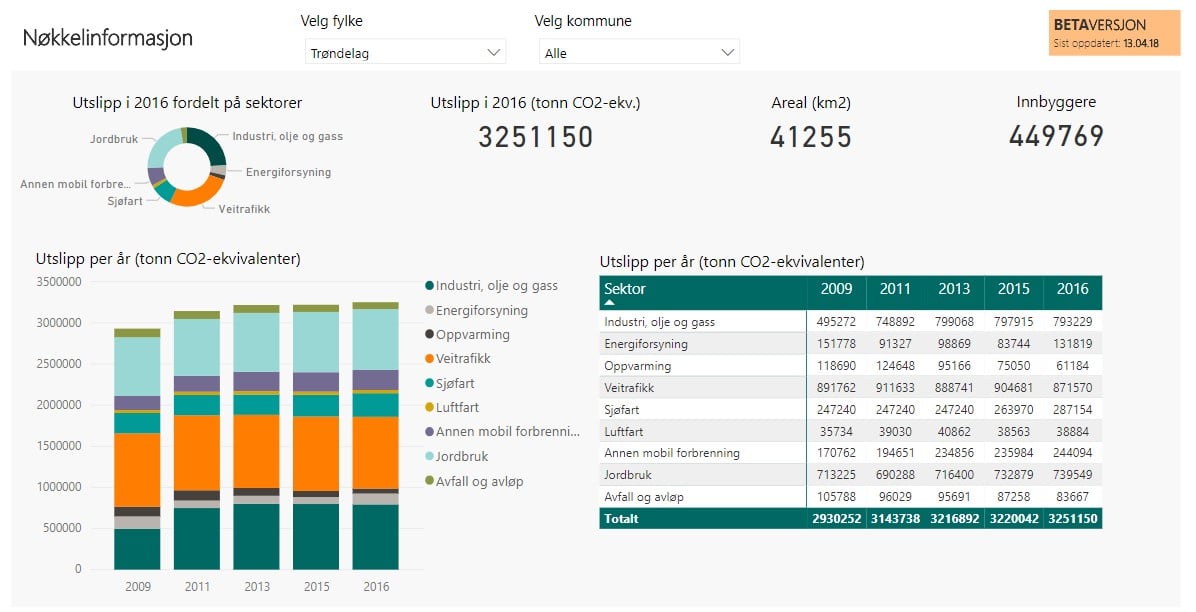The height and width of the screenshot is (612, 1196).
Task: Click the Totalt row in emissions table
Action: [x=850, y=519]
